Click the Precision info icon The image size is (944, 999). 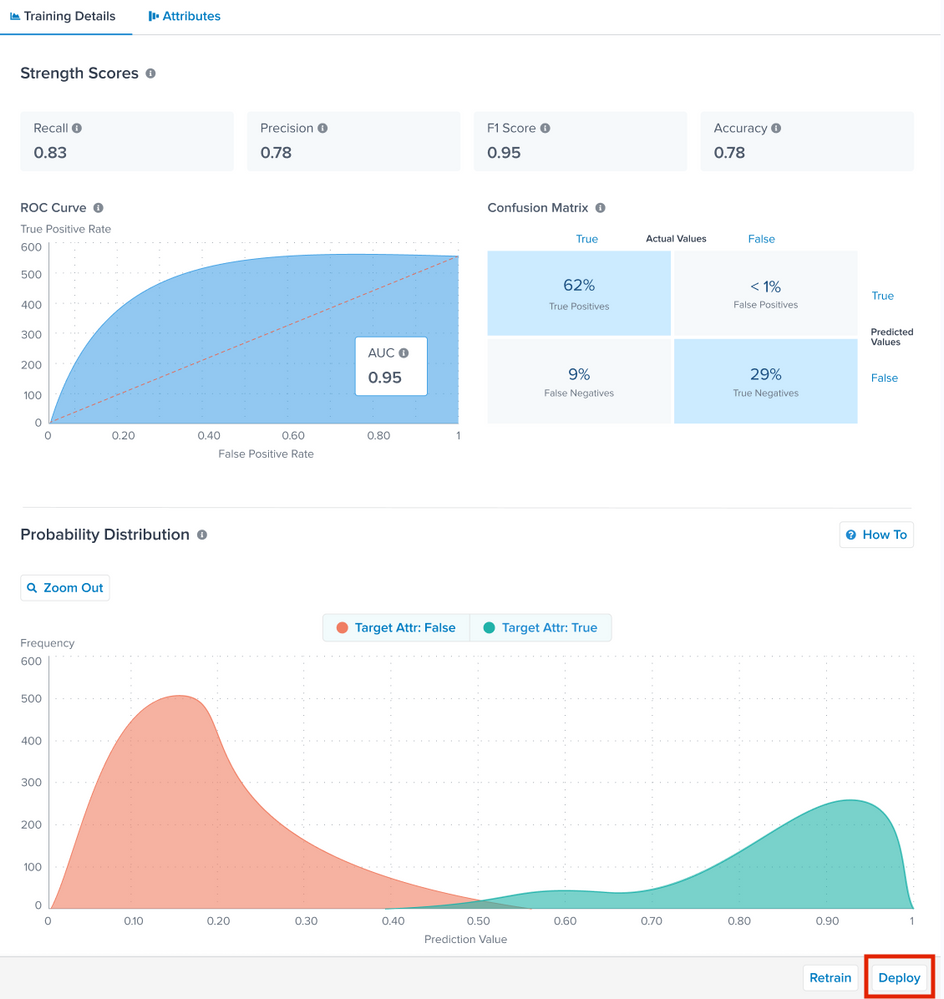[323, 128]
